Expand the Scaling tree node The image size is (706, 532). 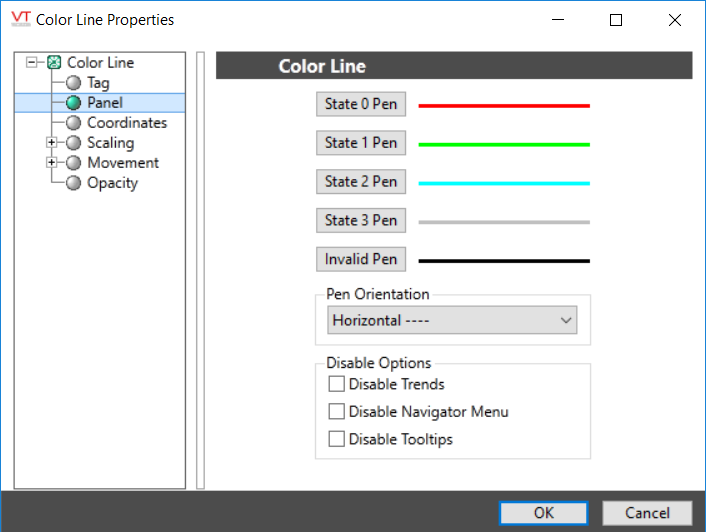click(52, 143)
